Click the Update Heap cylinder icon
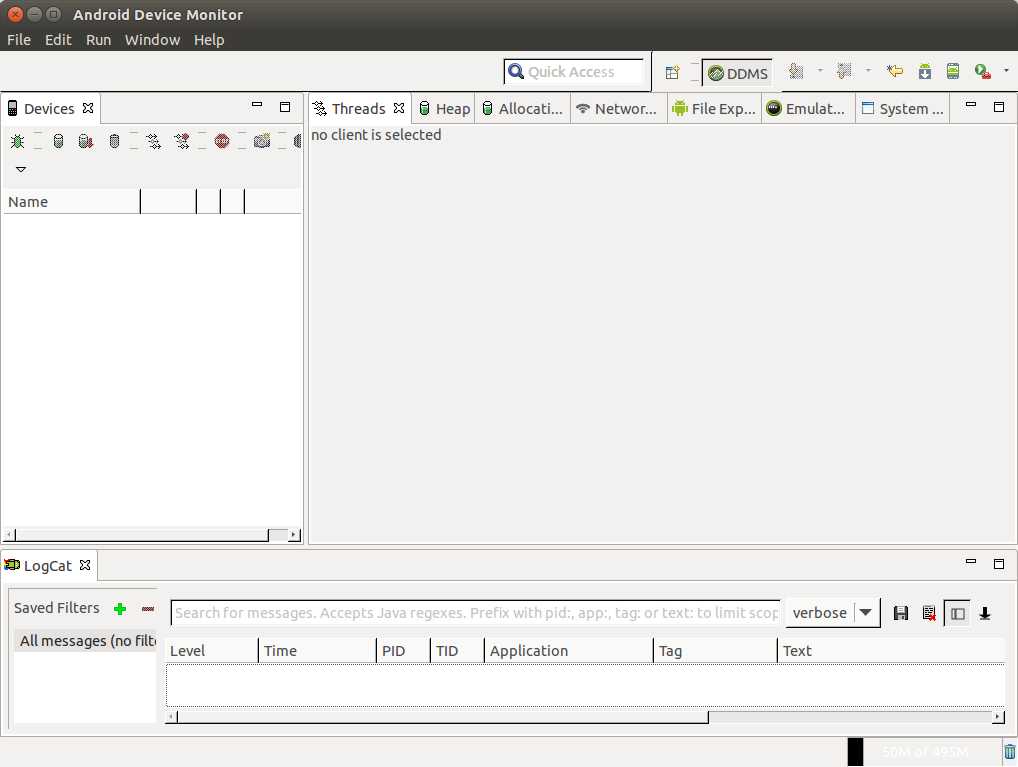Viewport: 1018px width, 767px height. coord(58,141)
